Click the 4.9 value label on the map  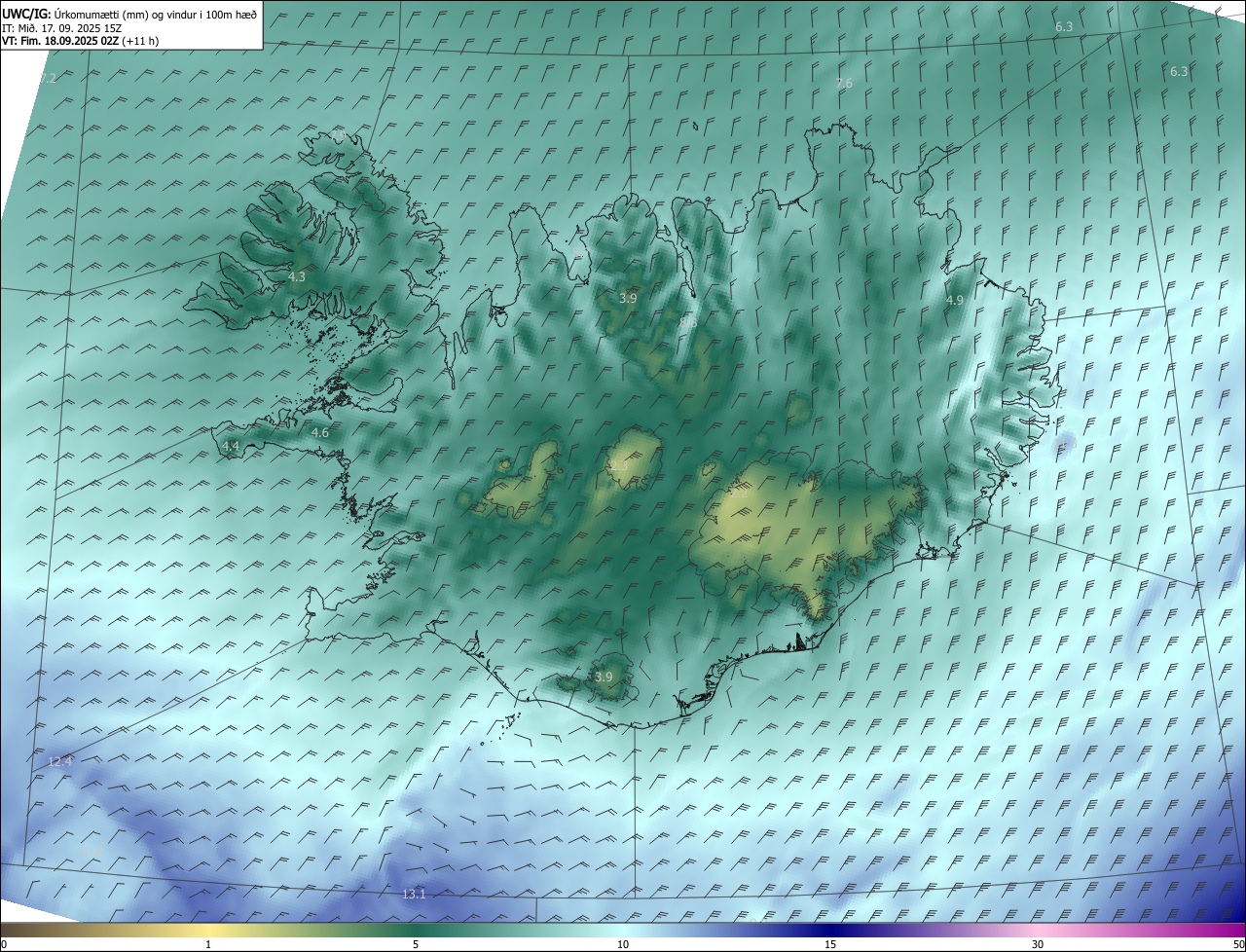click(x=954, y=301)
